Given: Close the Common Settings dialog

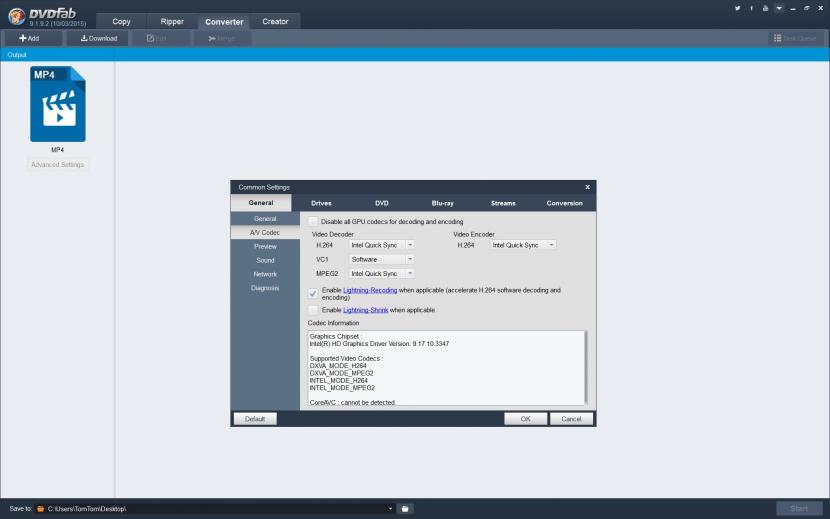Looking at the screenshot, I should (588, 187).
